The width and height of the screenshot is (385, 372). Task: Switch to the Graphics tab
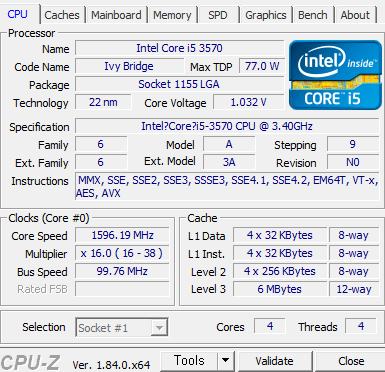click(266, 15)
